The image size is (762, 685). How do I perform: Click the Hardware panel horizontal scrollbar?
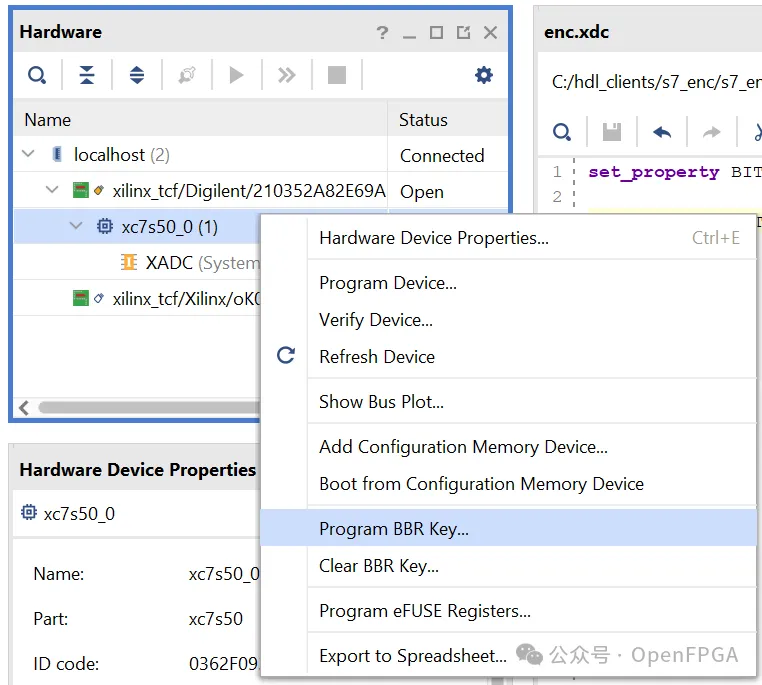(150, 407)
